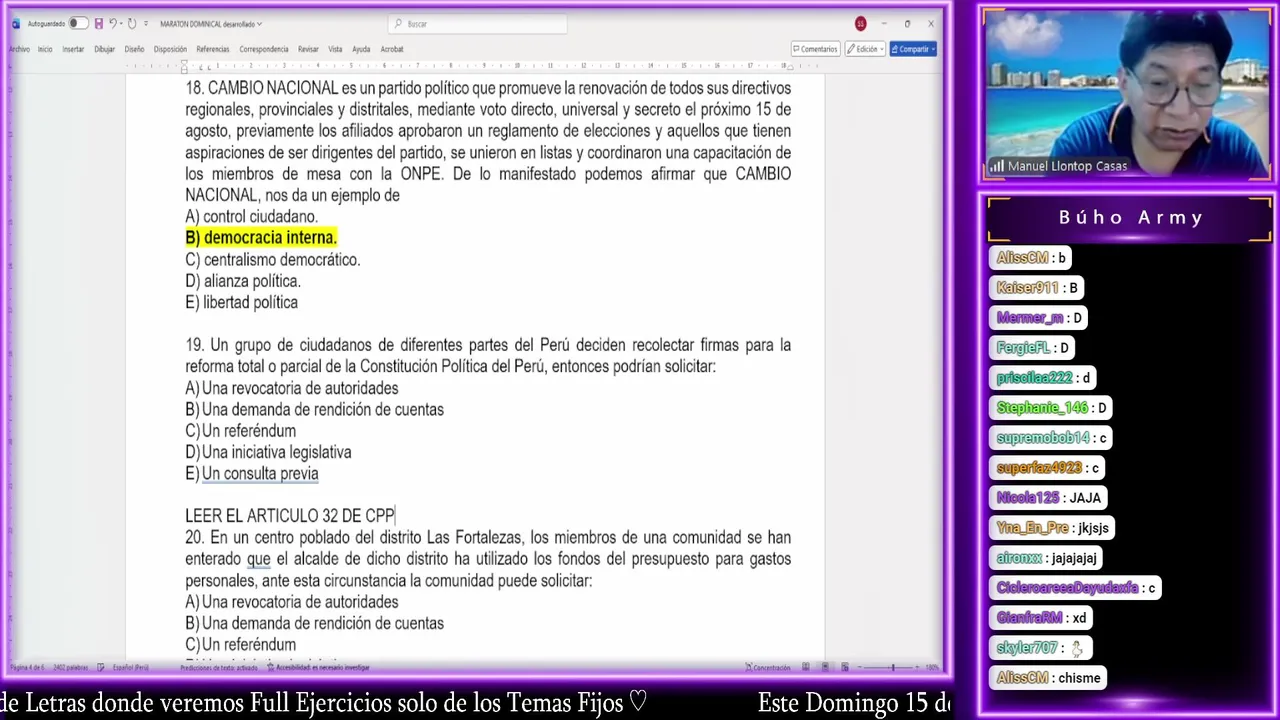The image size is (1280, 720).
Task: Open the Comentarios pane button
Action: tap(815, 49)
